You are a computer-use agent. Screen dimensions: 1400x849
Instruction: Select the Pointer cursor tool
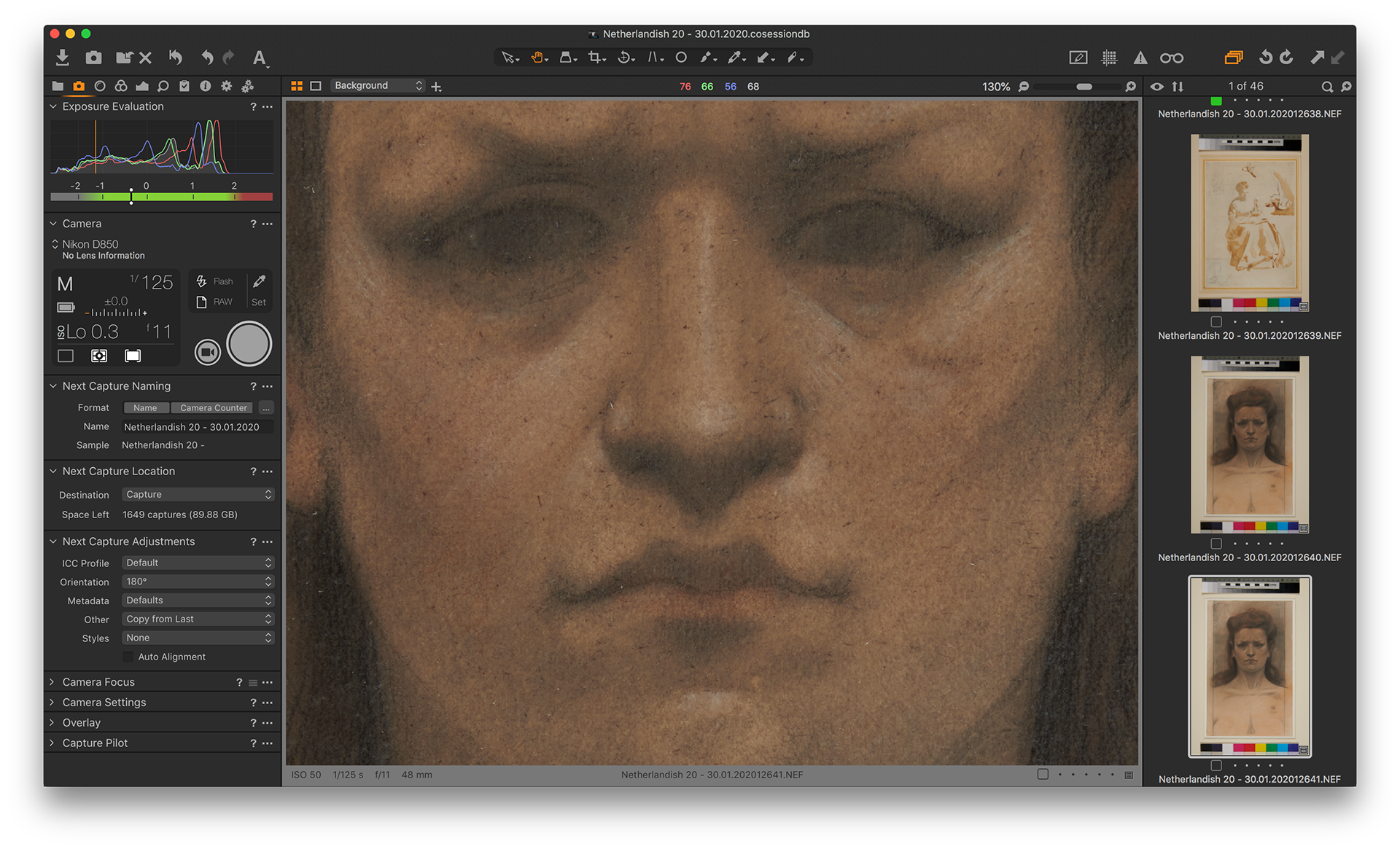509,58
